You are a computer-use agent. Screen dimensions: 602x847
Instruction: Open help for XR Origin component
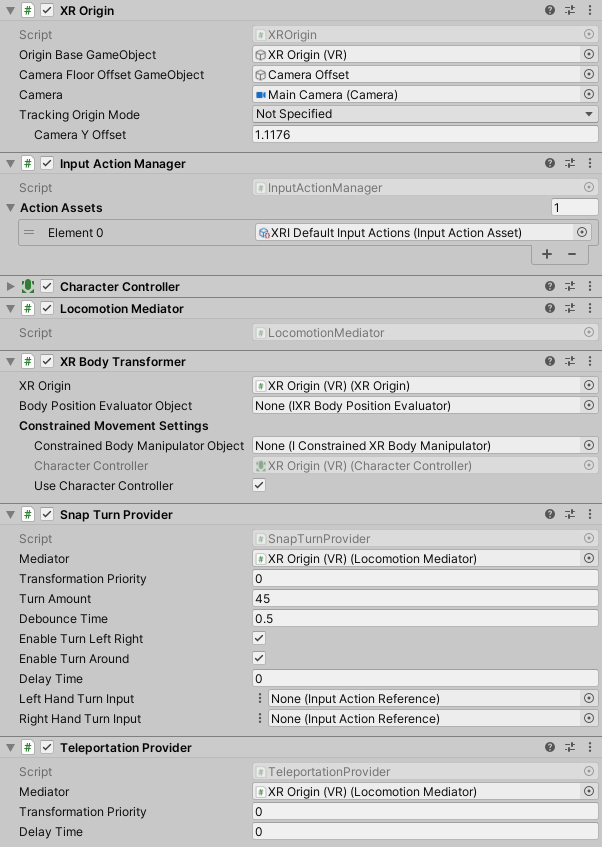click(x=549, y=10)
